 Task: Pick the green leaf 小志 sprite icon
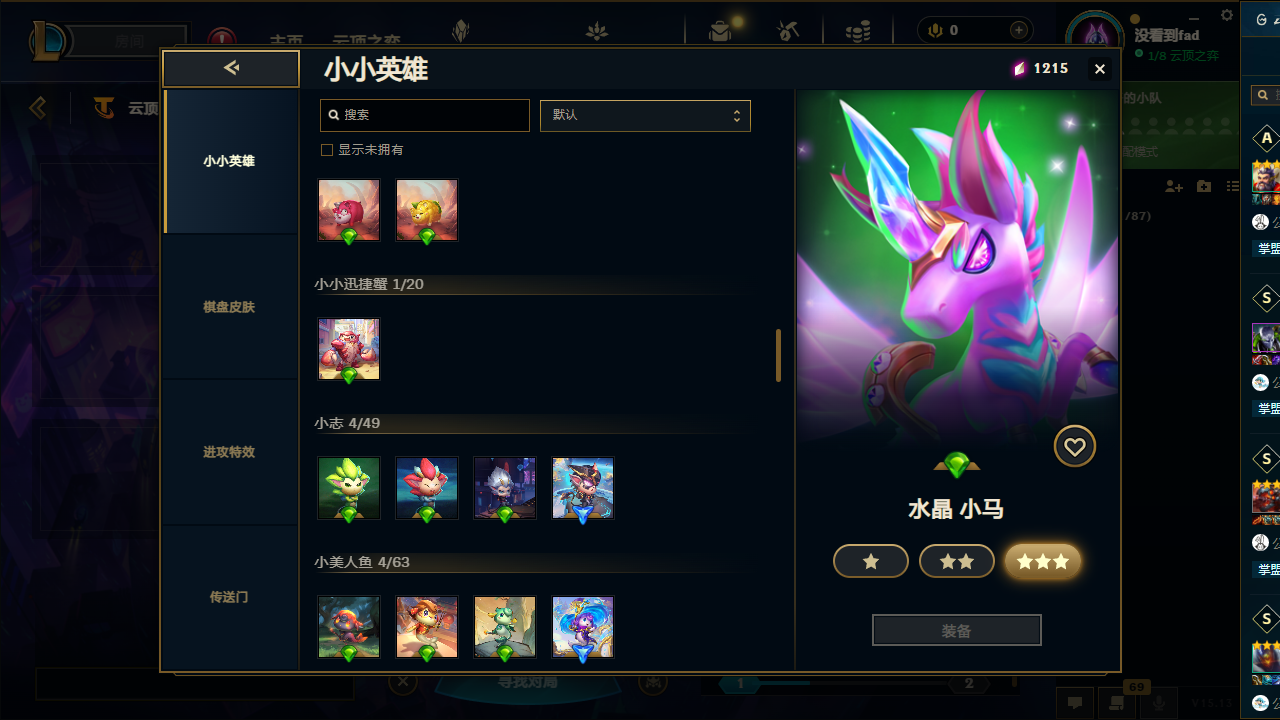point(349,488)
